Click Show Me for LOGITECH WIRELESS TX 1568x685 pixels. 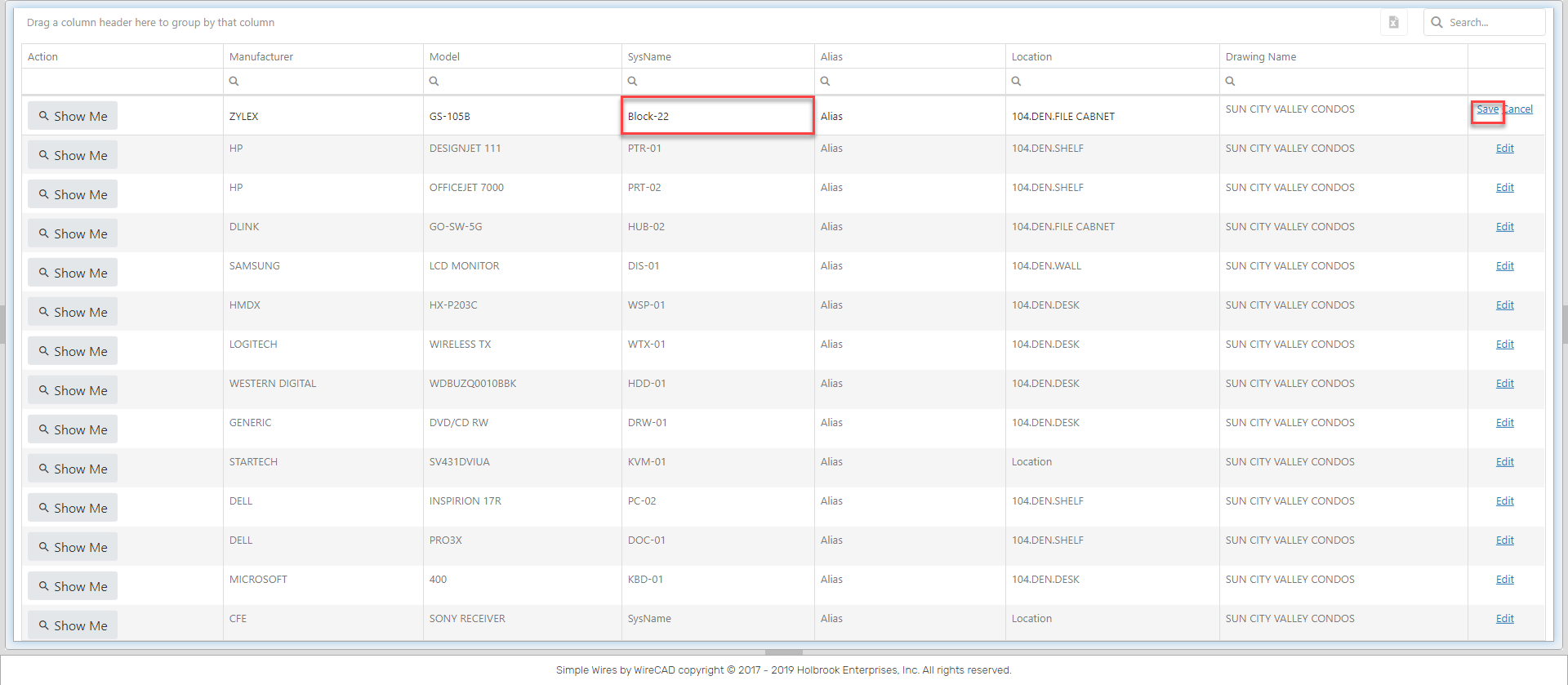73,351
